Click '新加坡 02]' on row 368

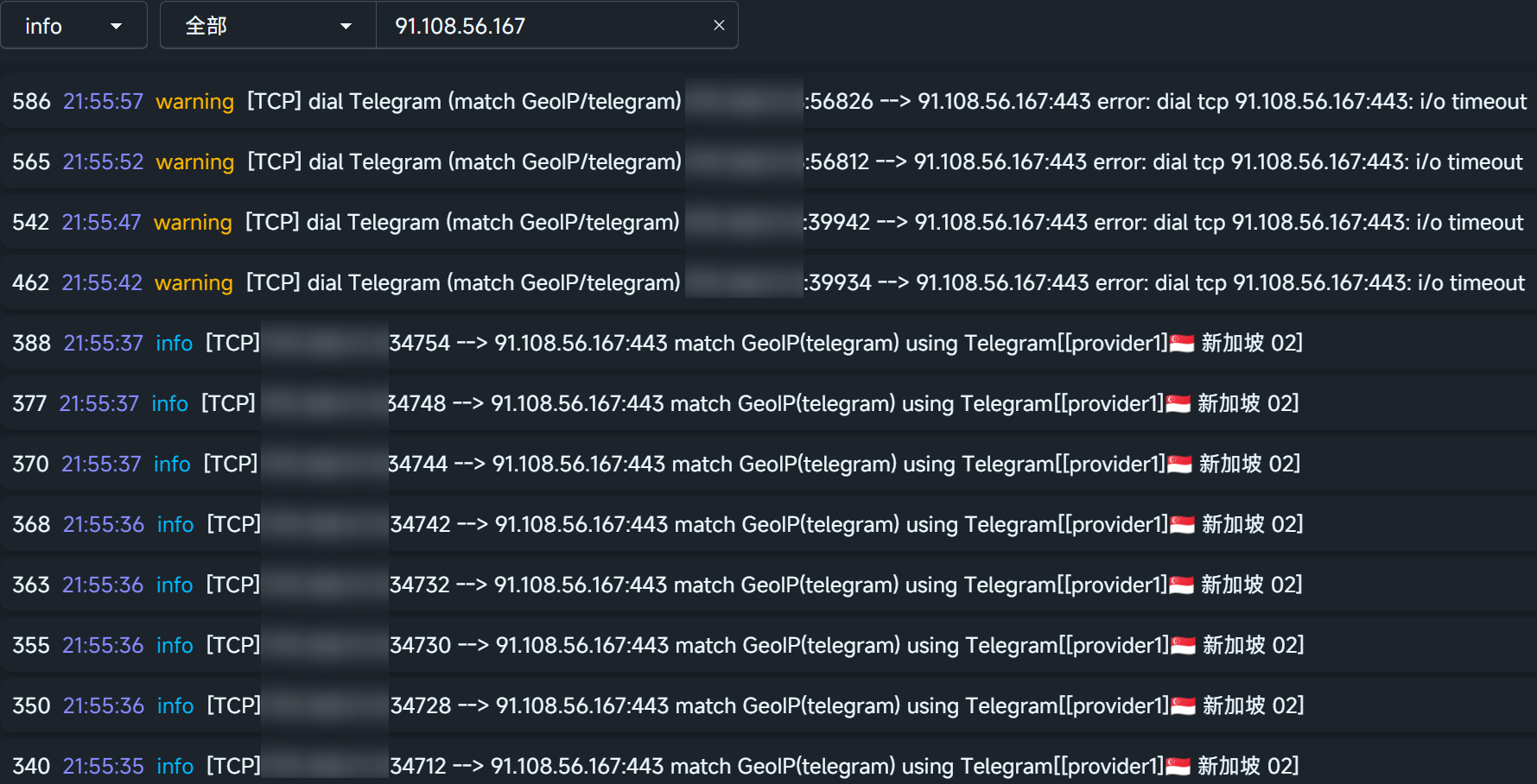click(1253, 524)
